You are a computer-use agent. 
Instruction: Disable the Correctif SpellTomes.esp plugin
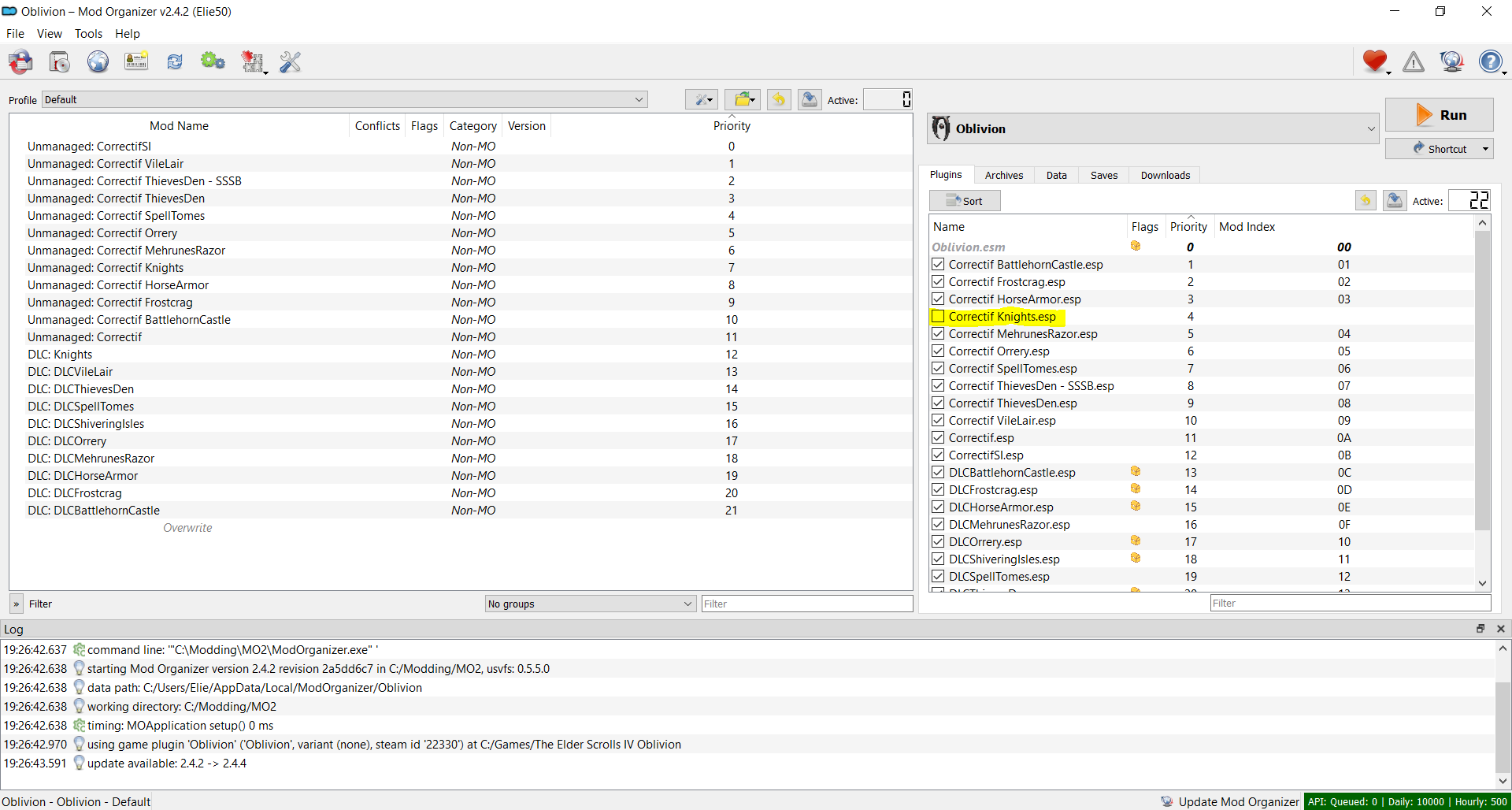938,369
